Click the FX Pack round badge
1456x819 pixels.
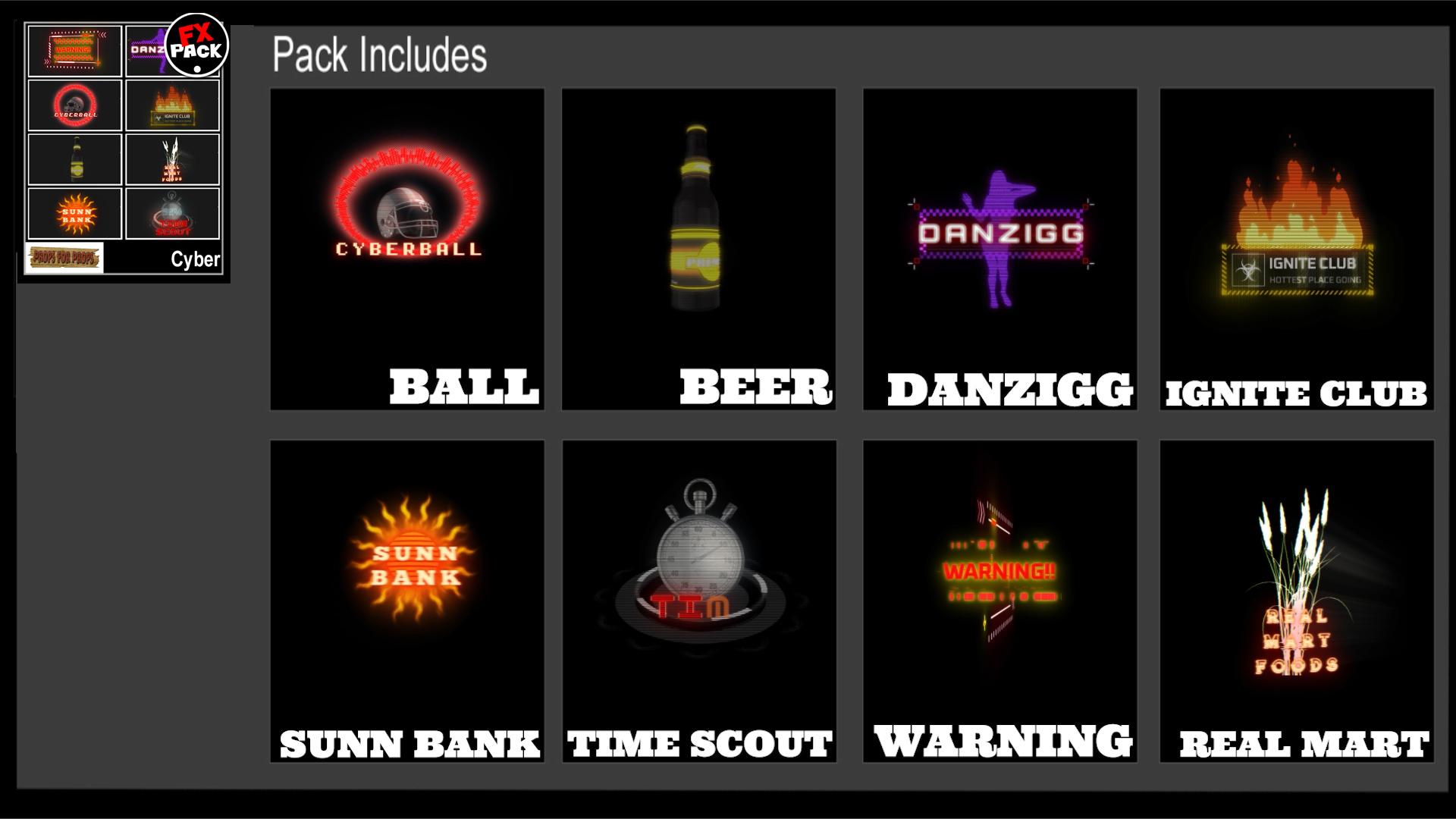[x=196, y=45]
